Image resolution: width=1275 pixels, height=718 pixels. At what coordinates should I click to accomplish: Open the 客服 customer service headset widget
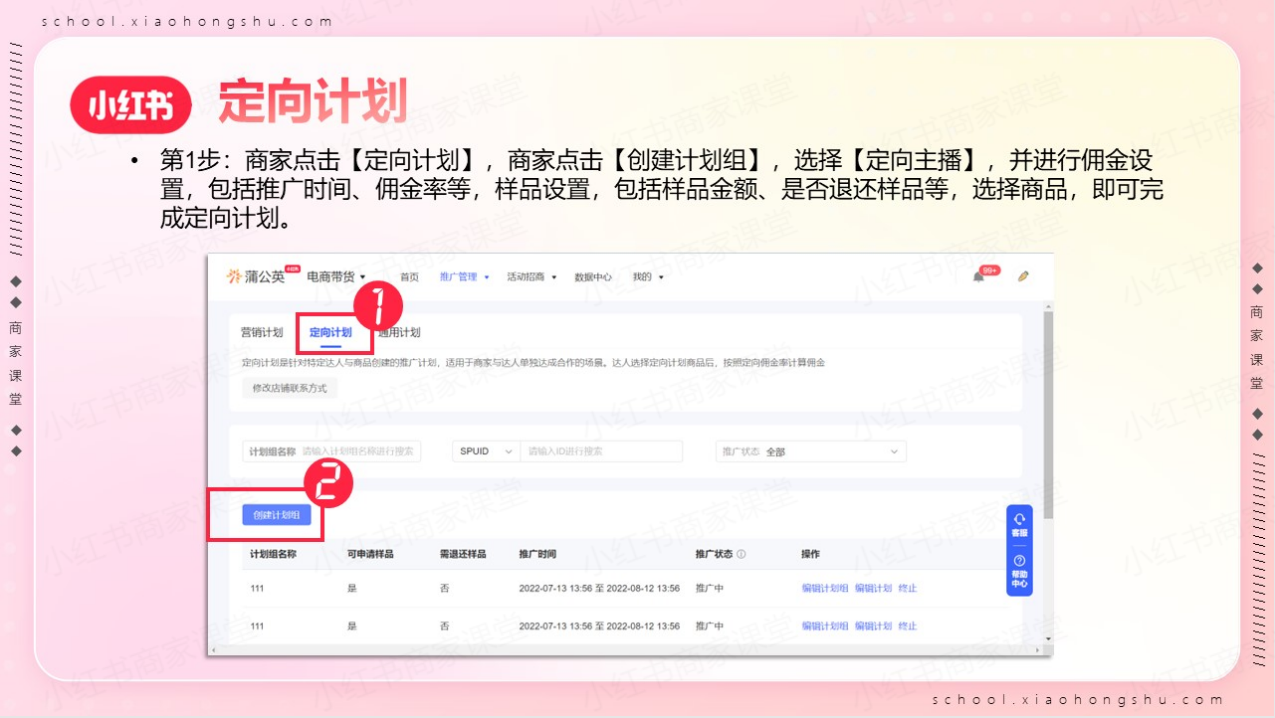(x=1019, y=524)
